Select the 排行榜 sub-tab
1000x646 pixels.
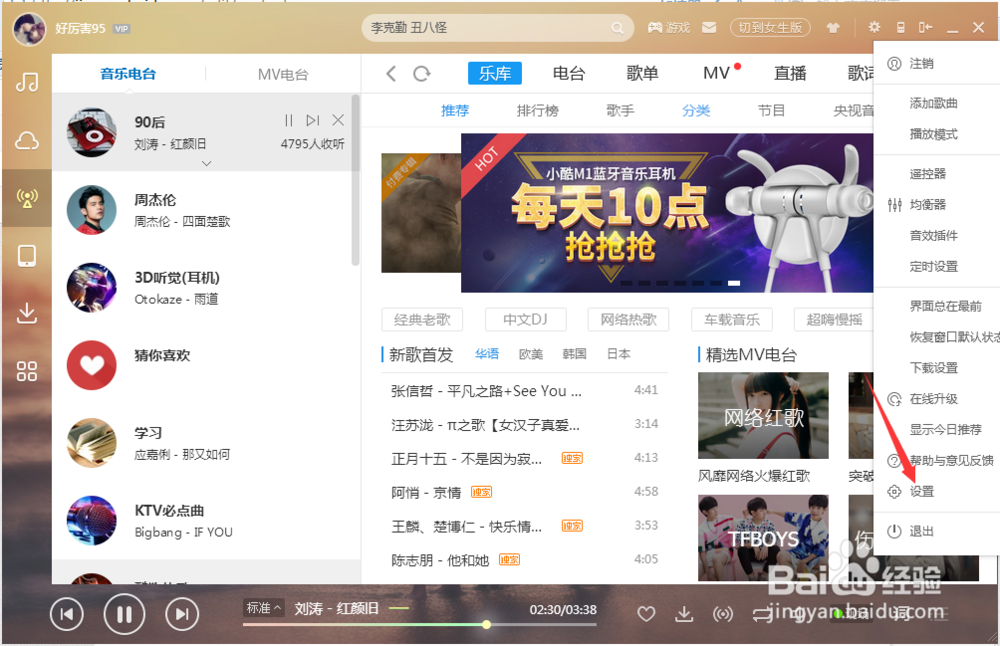click(x=538, y=111)
